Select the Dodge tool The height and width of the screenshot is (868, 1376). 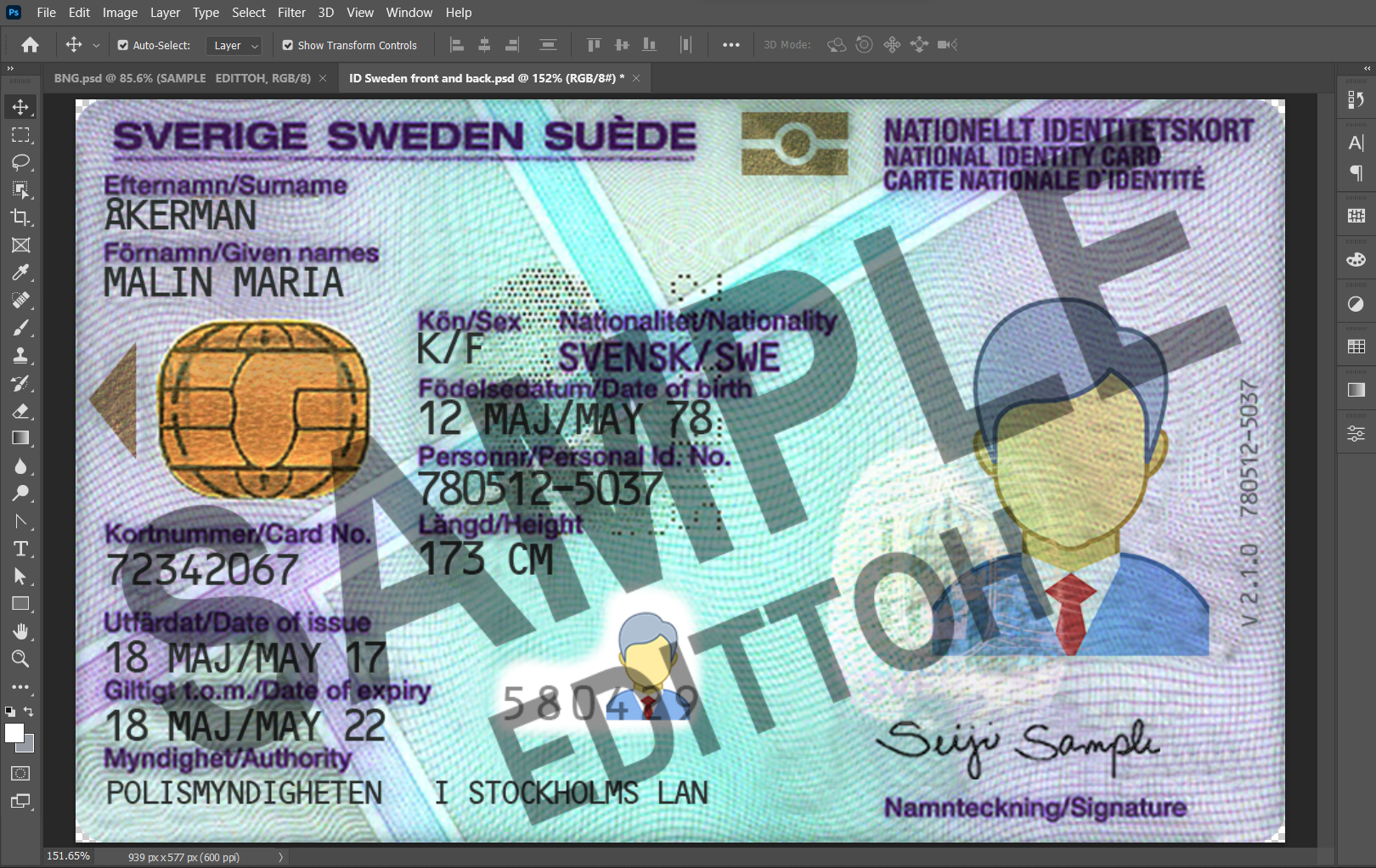coord(20,493)
